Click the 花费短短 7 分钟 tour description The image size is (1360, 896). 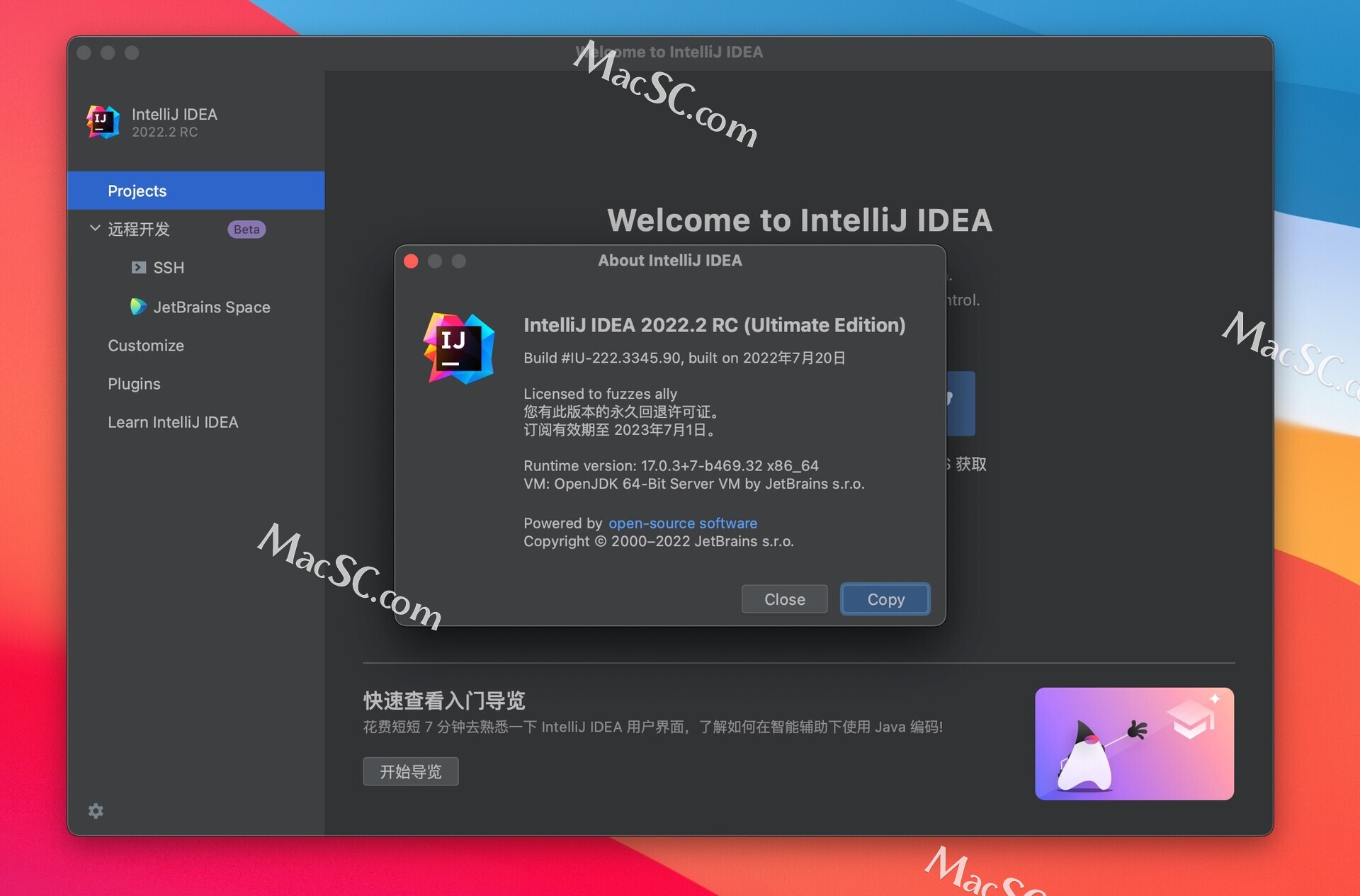click(653, 727)
